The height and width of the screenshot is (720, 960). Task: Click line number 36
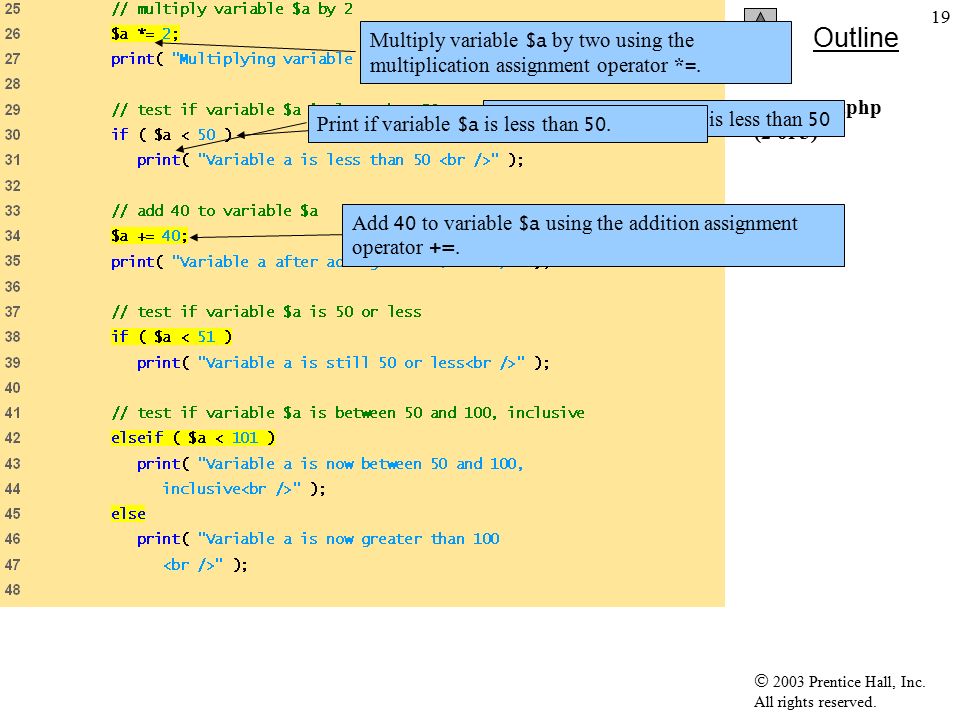12,287
